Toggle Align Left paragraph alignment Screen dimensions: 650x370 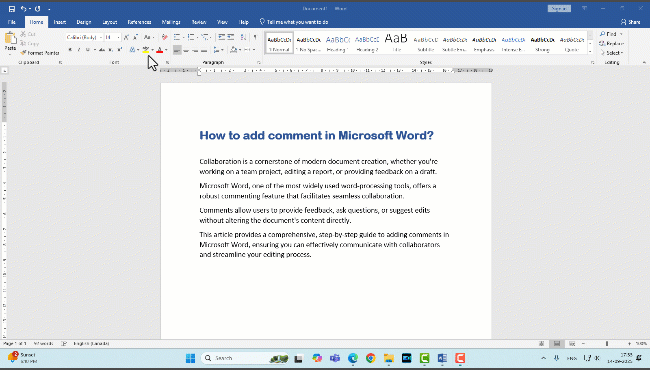coord(177,50)
